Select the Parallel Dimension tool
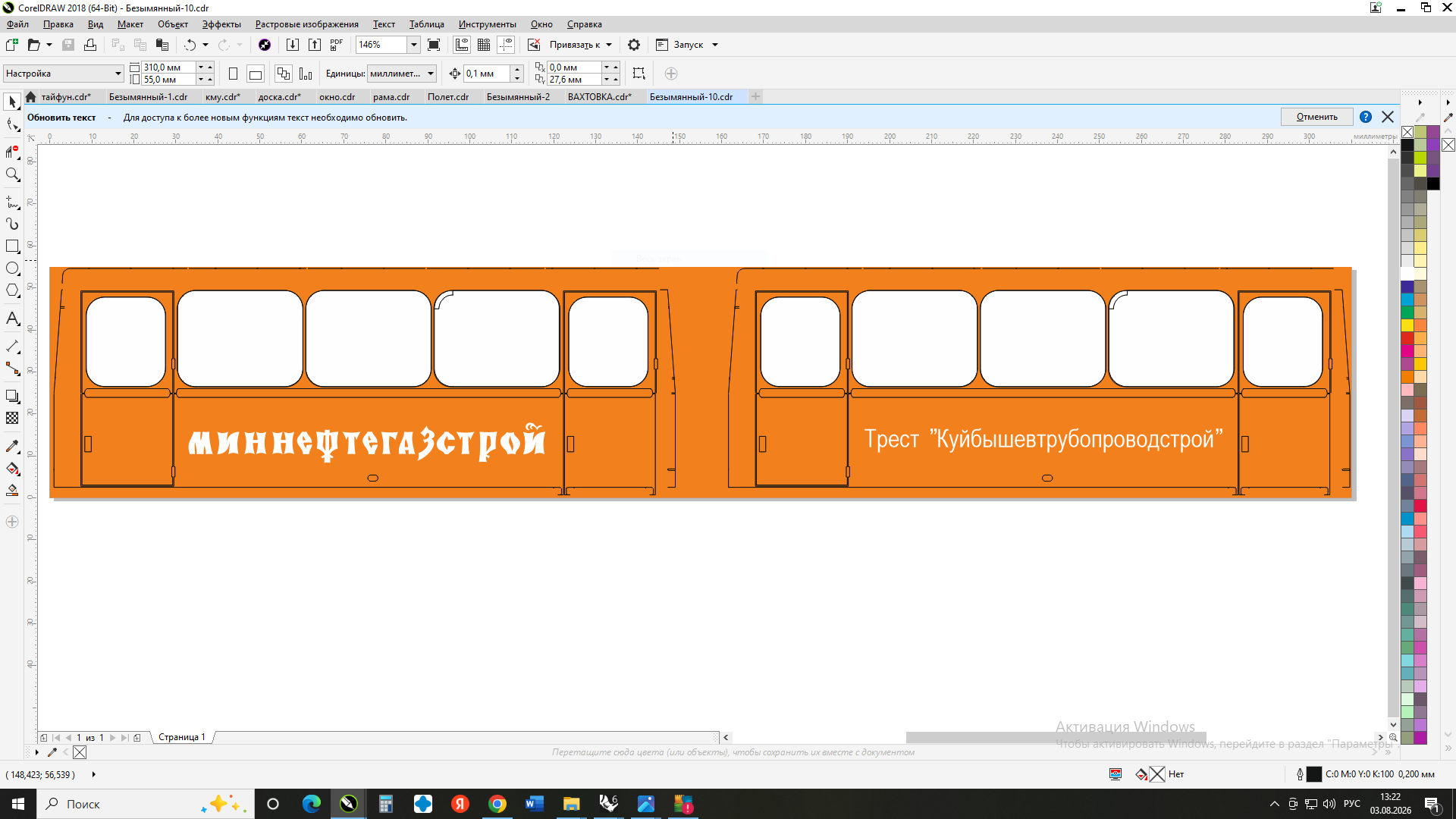 pos(12,347)
